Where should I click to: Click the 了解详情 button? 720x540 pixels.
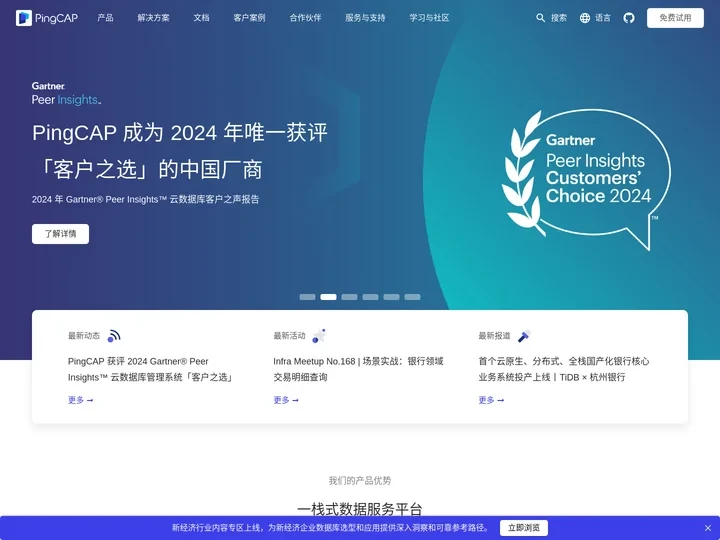60,234
